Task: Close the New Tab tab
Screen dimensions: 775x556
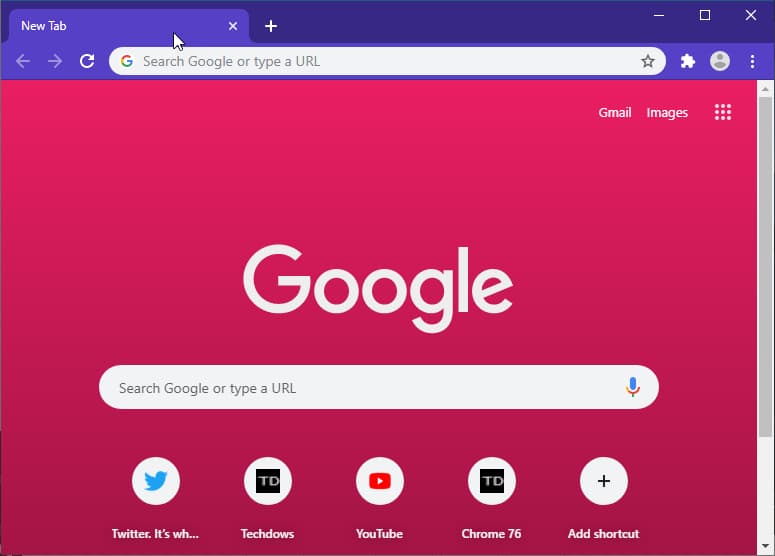Action: coord(233,26)
